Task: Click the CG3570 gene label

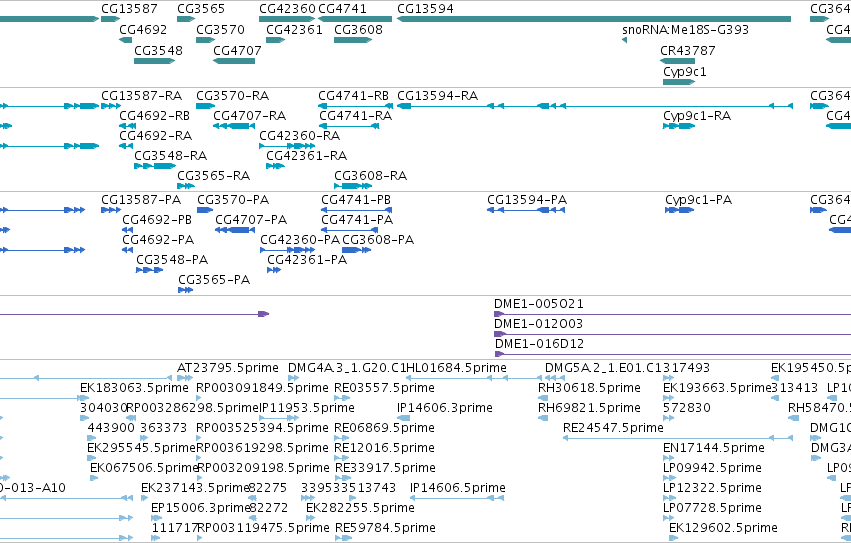Action: point(220,30)
